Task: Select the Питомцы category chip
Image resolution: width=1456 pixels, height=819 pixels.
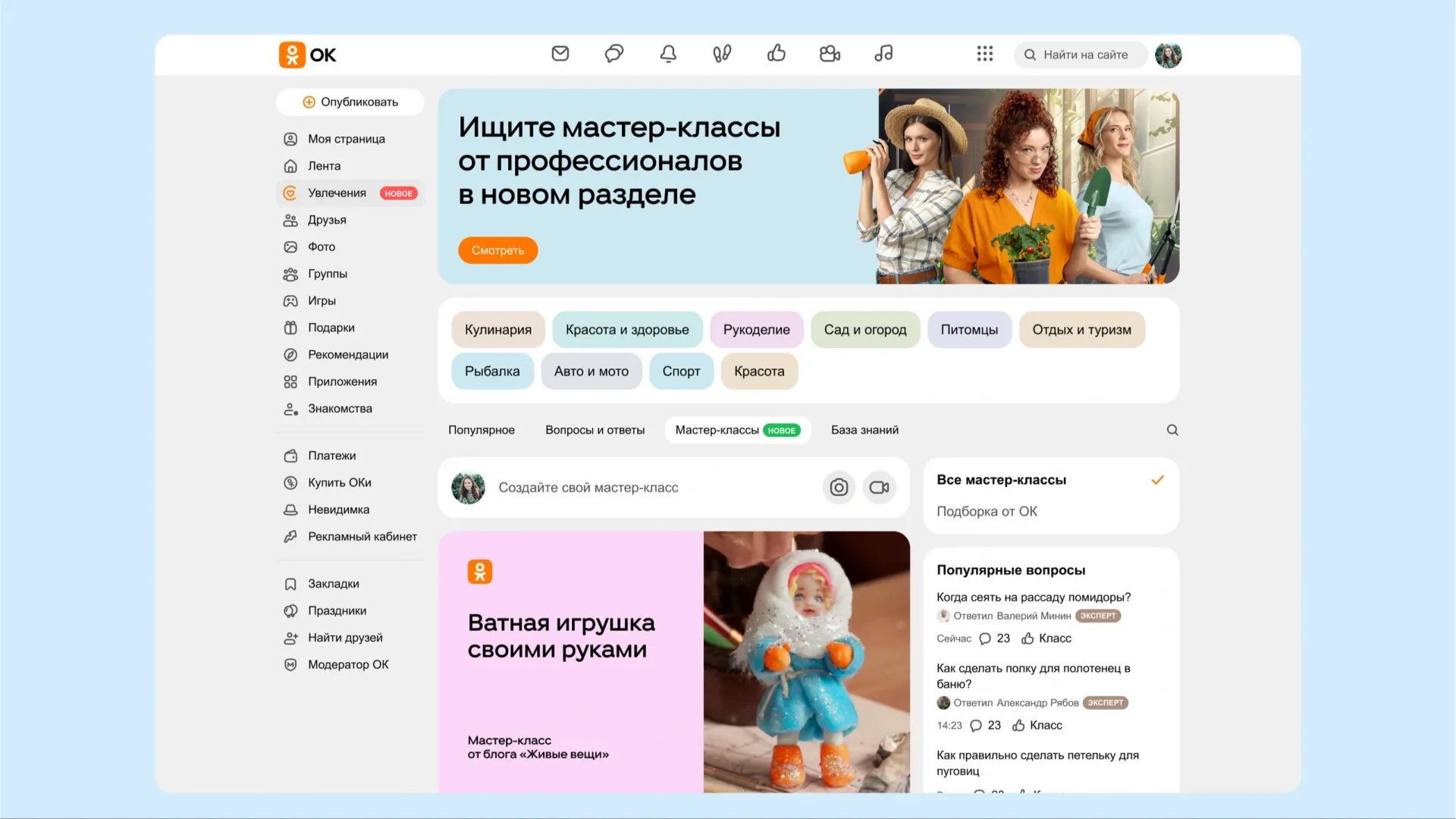Action: (x=969, y=330)
